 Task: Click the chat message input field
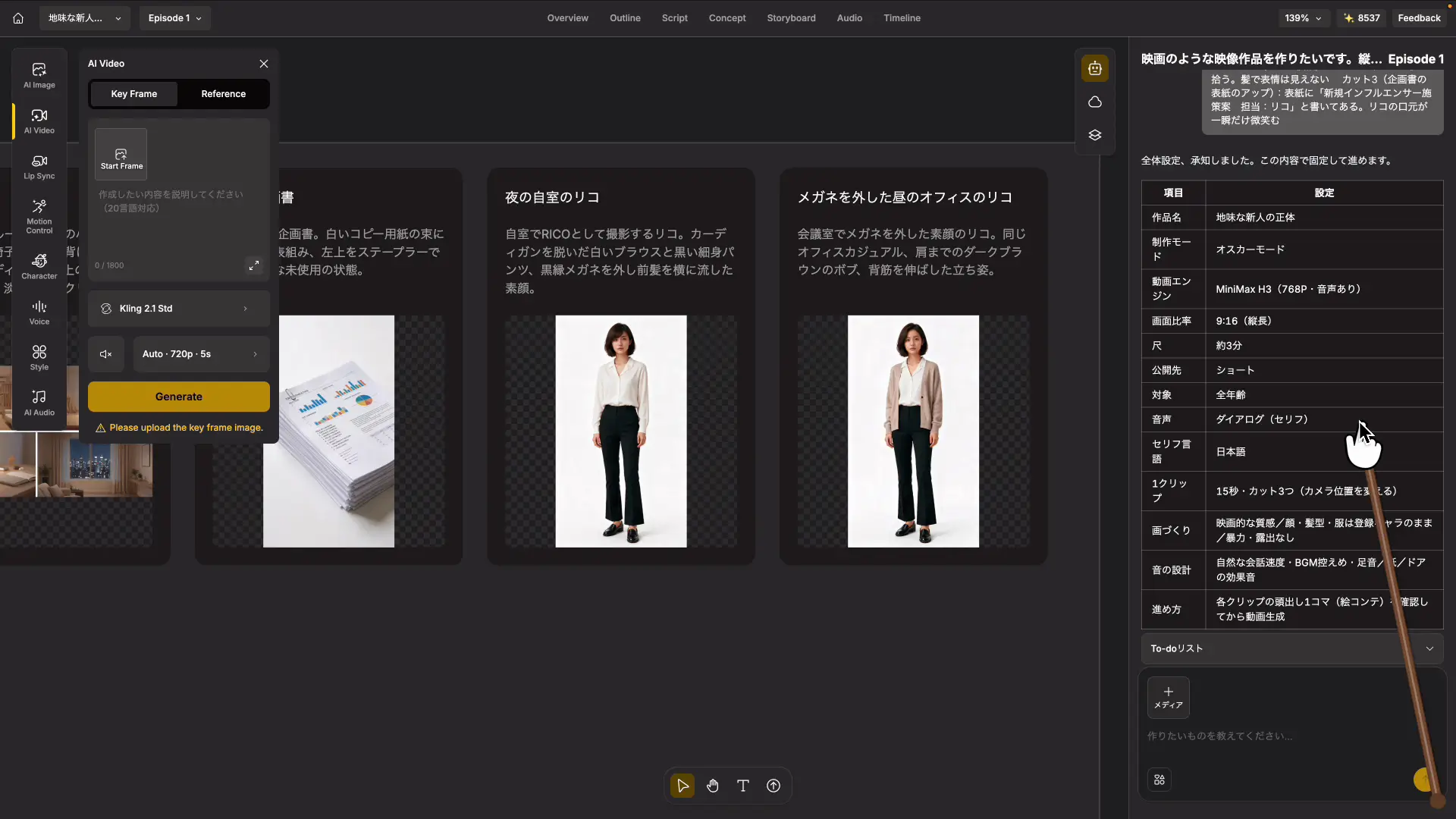pos(1292,736)
